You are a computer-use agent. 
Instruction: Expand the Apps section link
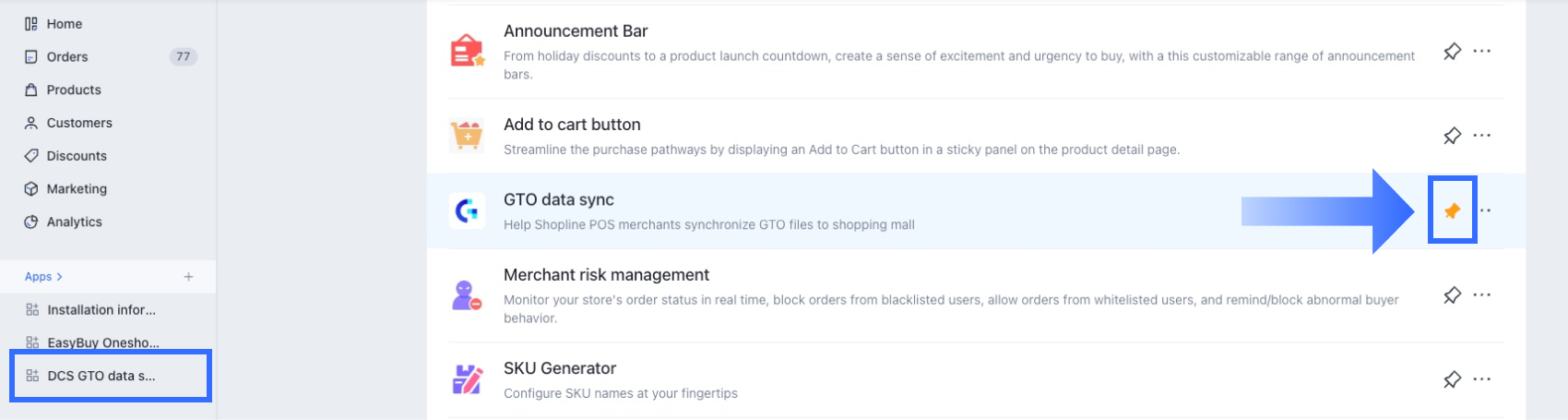tap(43, 277)
